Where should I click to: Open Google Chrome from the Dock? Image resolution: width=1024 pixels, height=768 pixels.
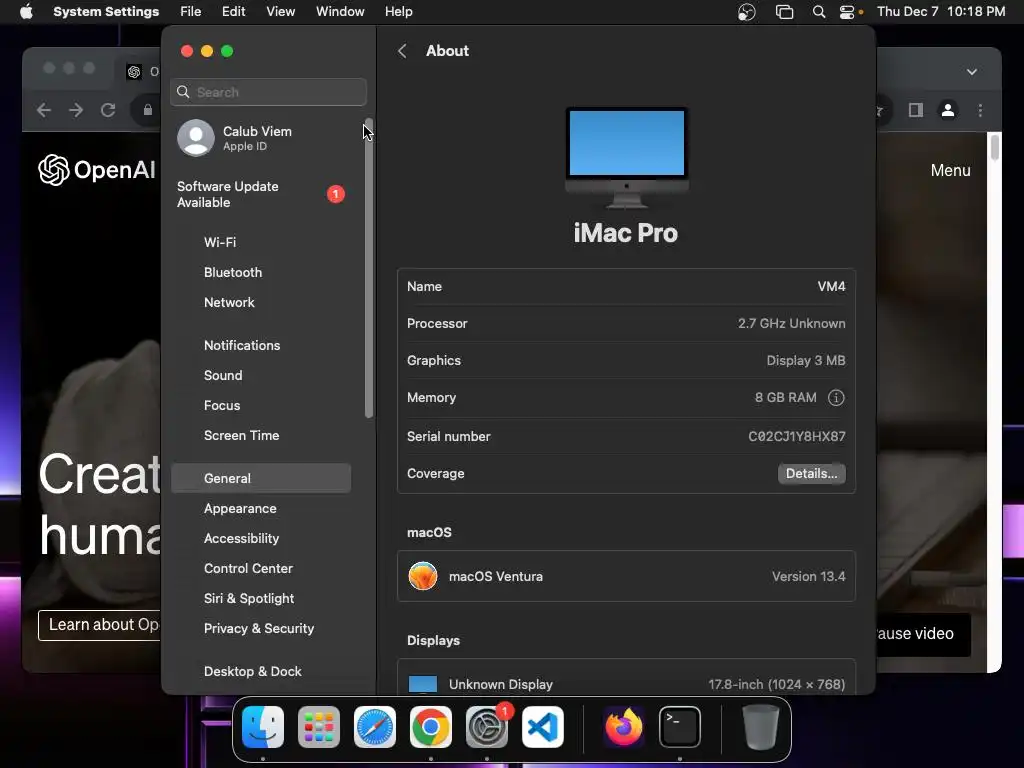click(430, 727)
